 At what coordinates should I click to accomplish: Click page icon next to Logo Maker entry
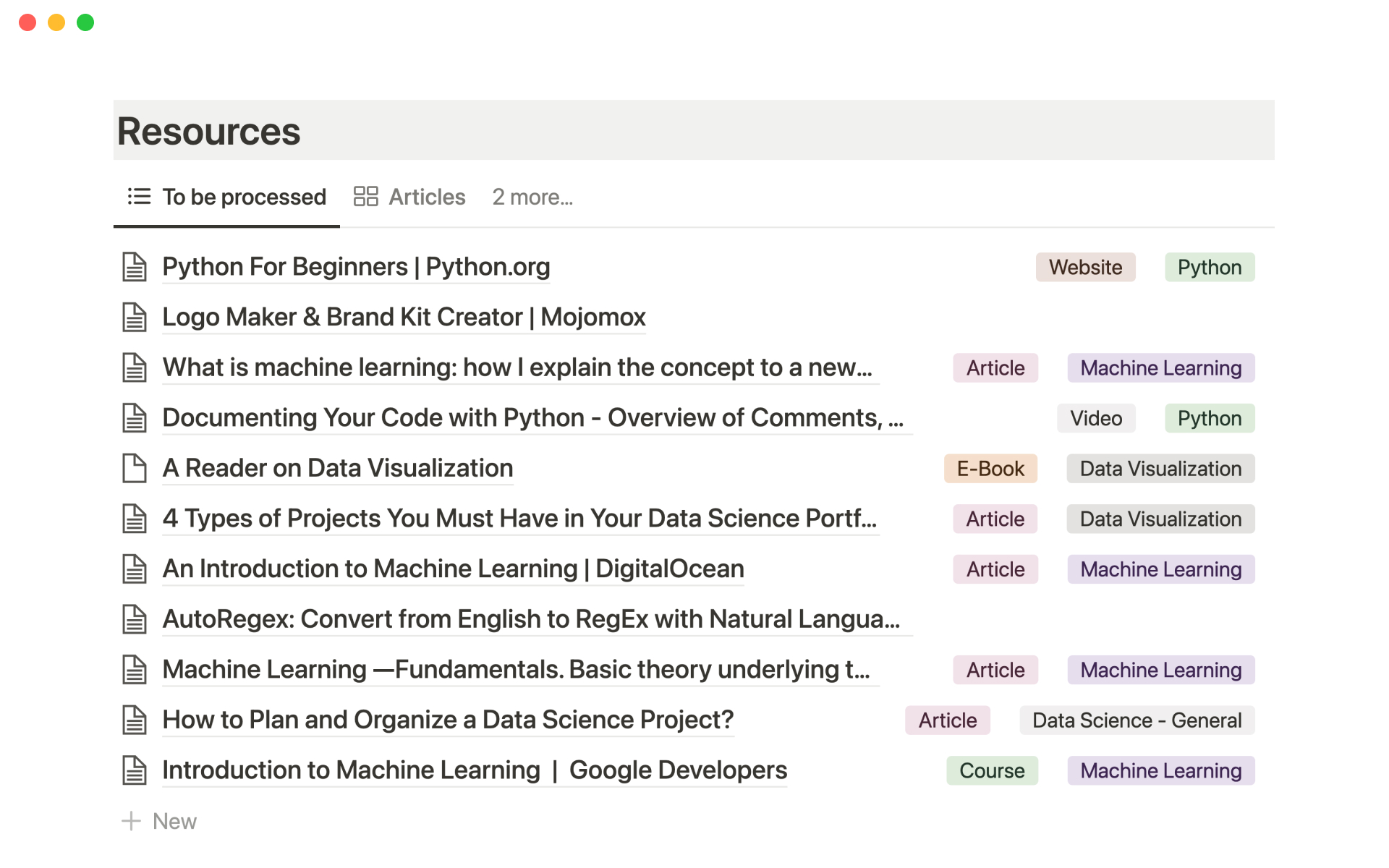[135, 318]
